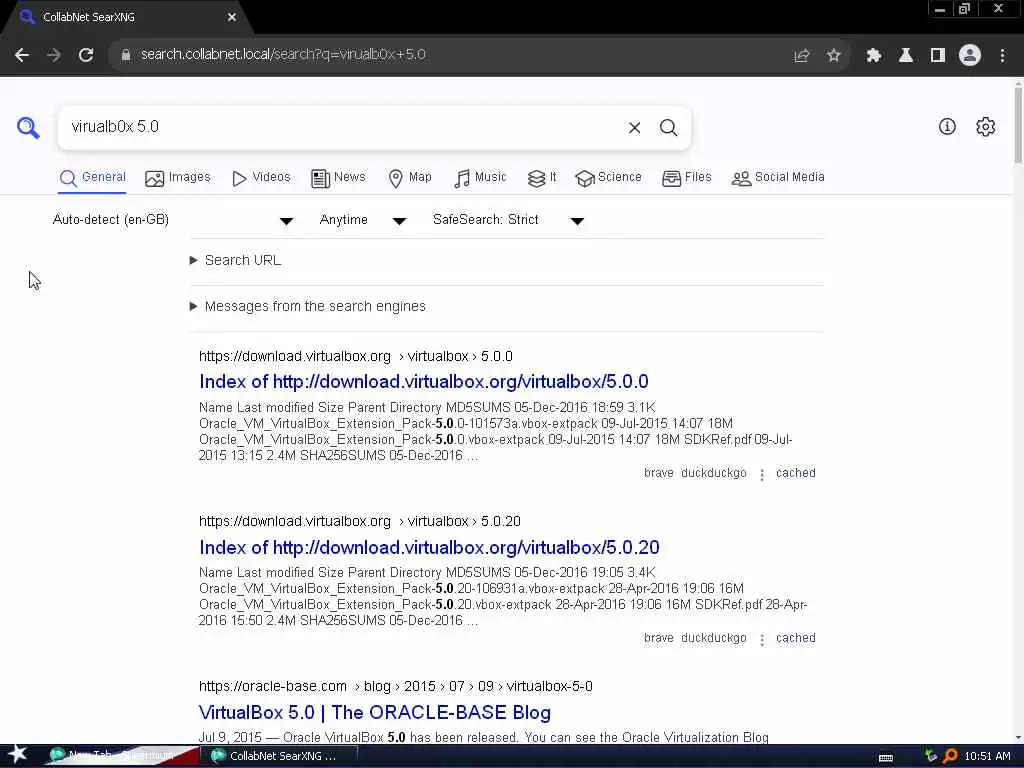This screenshot has height=768, width=1024.
Task: Click the 10:51 AM taskbar clock
Action: (987, 756)
